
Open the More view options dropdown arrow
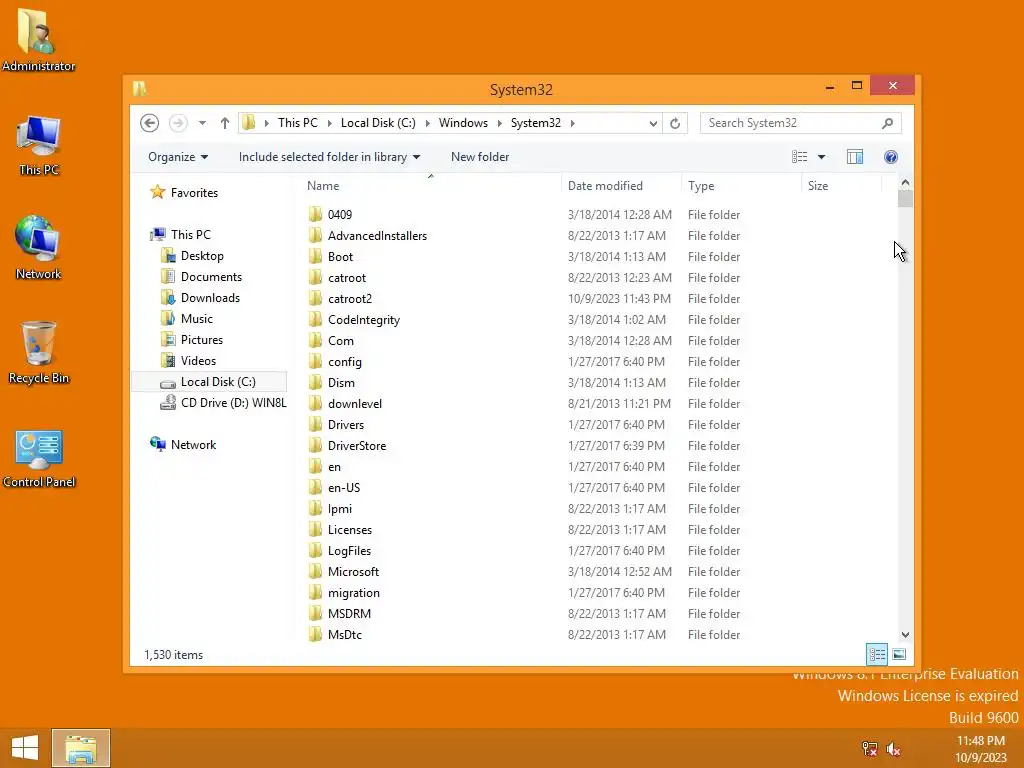point(822,157)
